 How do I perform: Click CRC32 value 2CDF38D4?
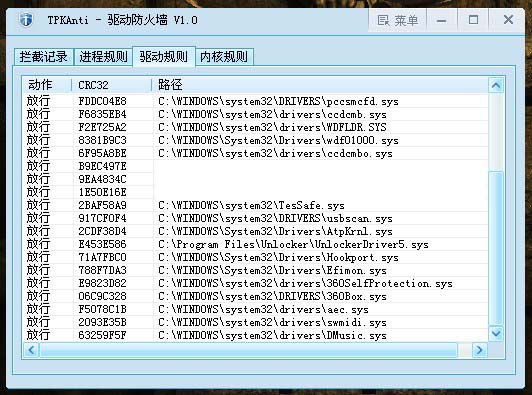click(x=102, y=231)
